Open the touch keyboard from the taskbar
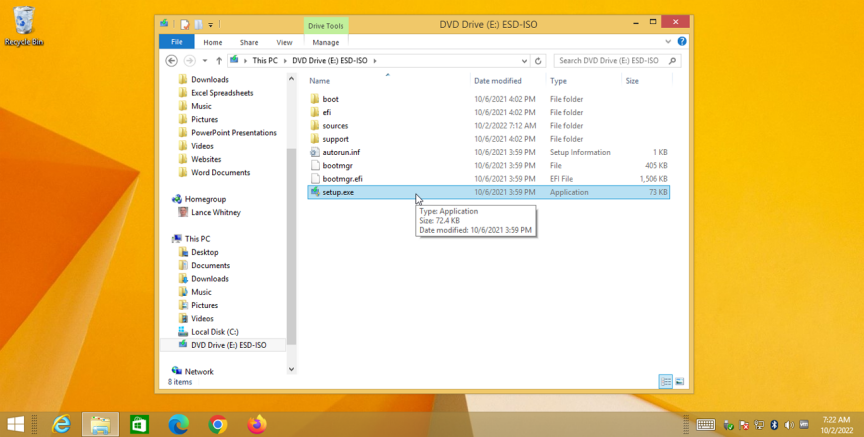This screenshot has height=437, width=864. click(706, 425)
